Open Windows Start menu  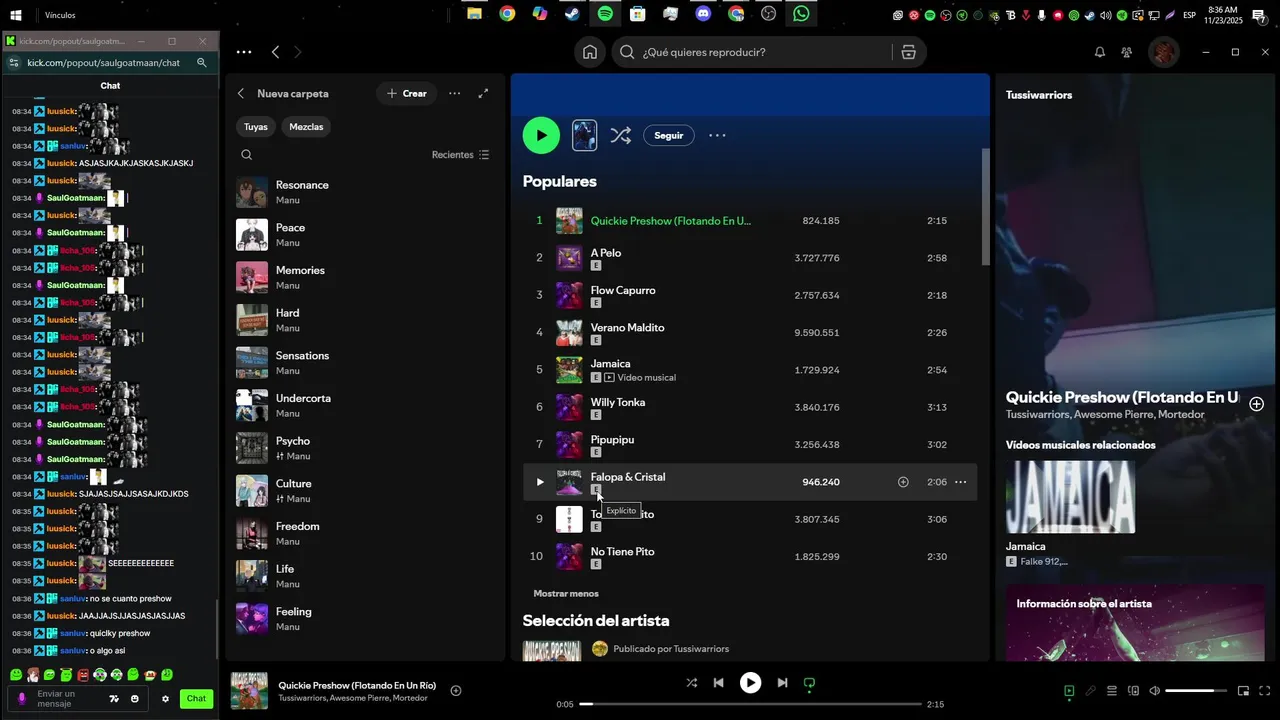tap(16, 15)
